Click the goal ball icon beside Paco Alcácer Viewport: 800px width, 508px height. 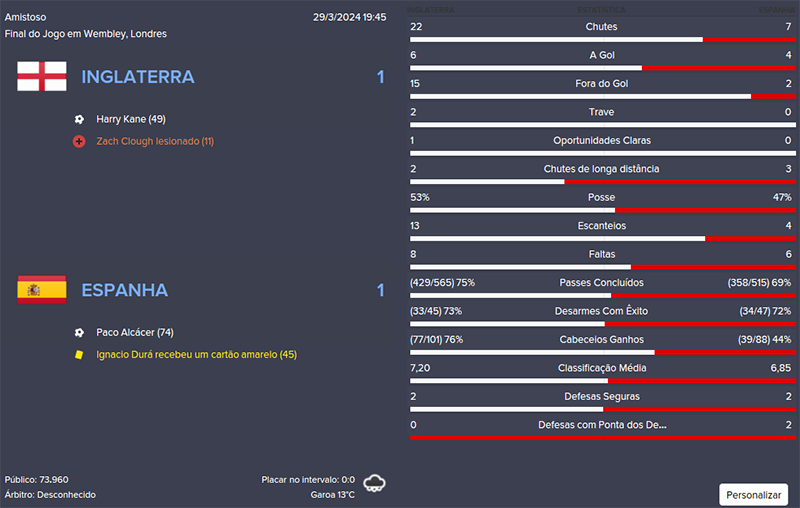coord(79,332)
